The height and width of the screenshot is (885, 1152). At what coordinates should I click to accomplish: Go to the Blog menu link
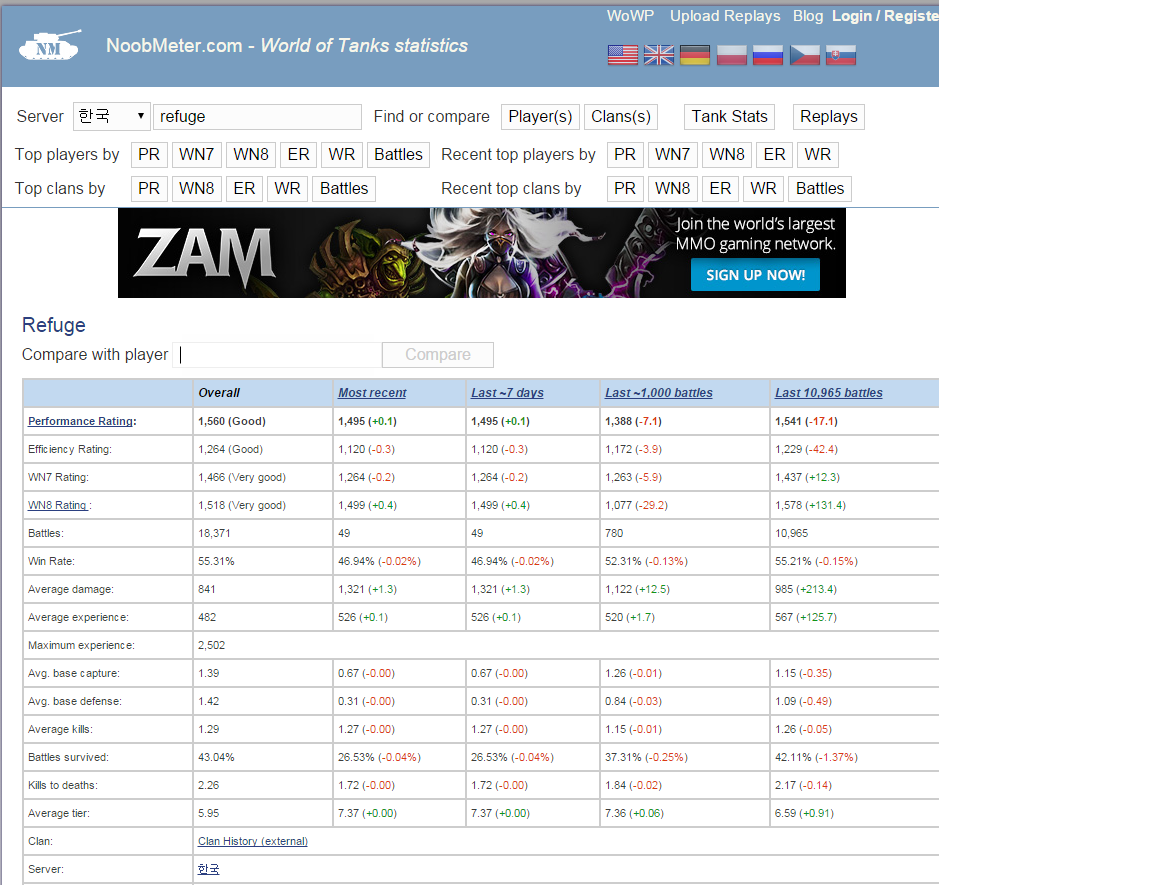(807, 16)
